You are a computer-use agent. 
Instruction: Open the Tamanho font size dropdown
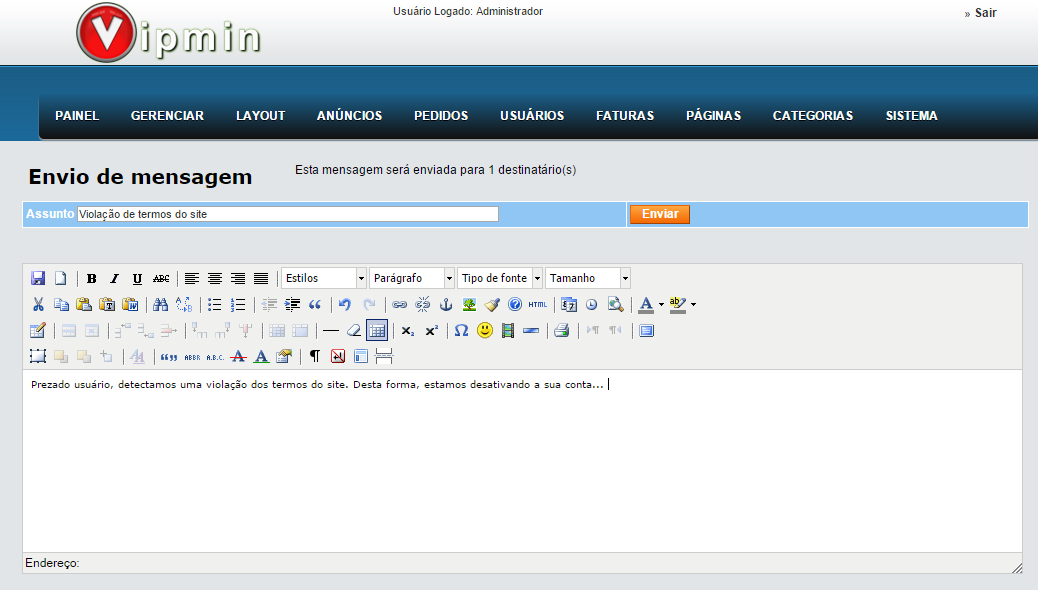pyautogui.click(x=588, y=278)
